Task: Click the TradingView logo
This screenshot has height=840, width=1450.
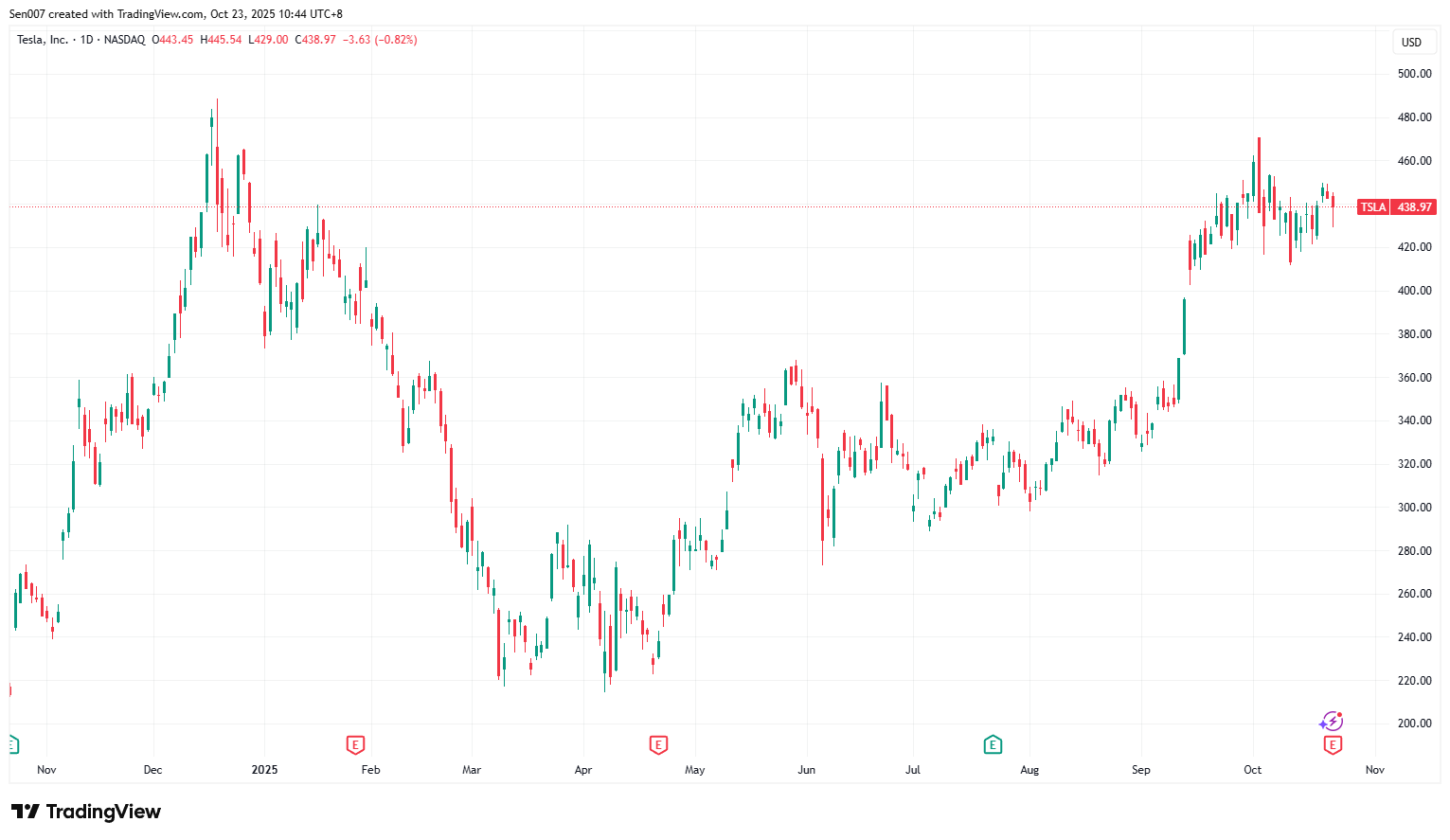Action: pos(86,812)
